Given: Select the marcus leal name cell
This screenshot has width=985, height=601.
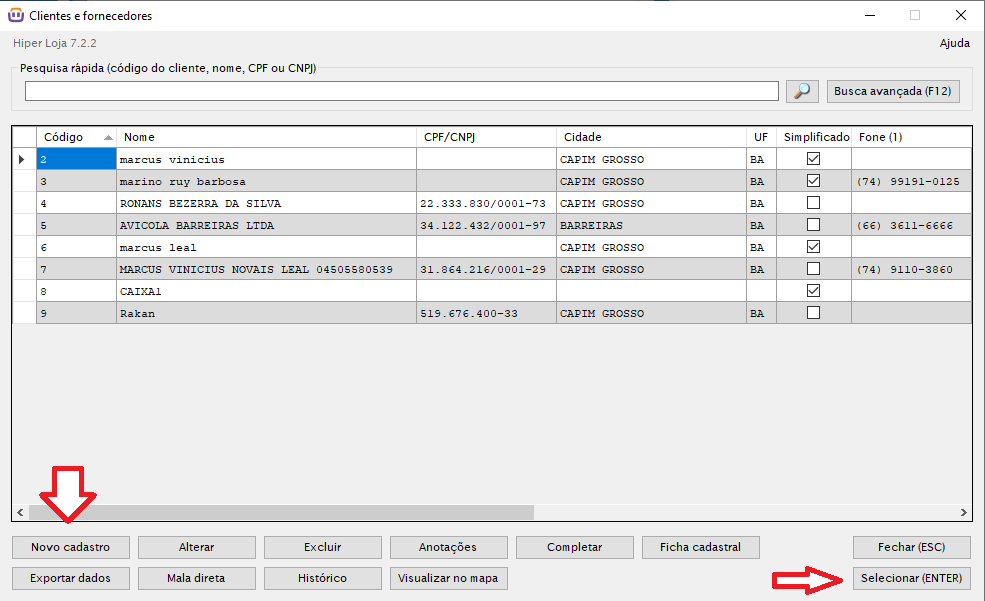Looking at the screenshot, I should (x=266, y=247).
